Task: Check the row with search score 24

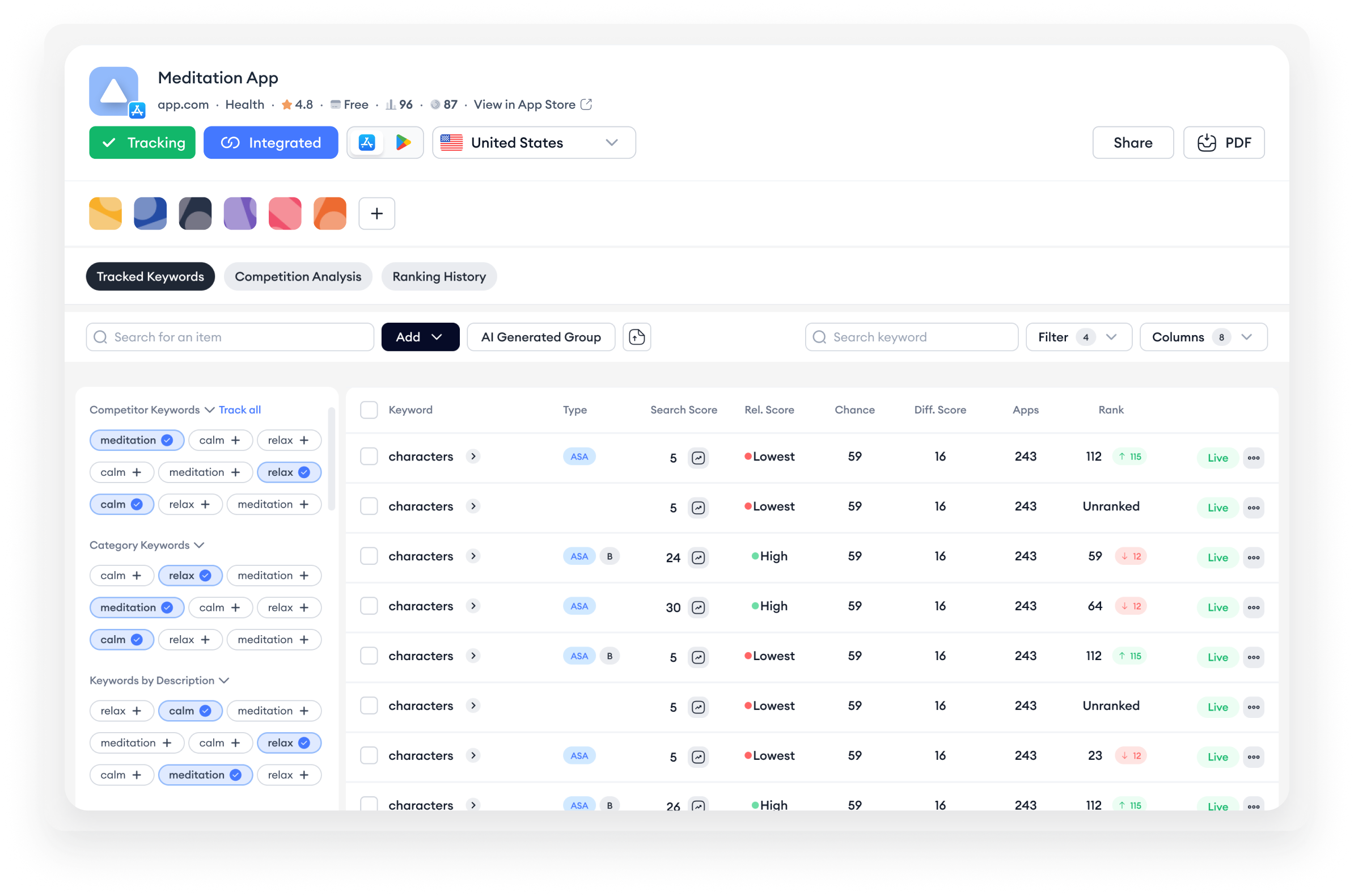Action: click(x=369, y=556)
